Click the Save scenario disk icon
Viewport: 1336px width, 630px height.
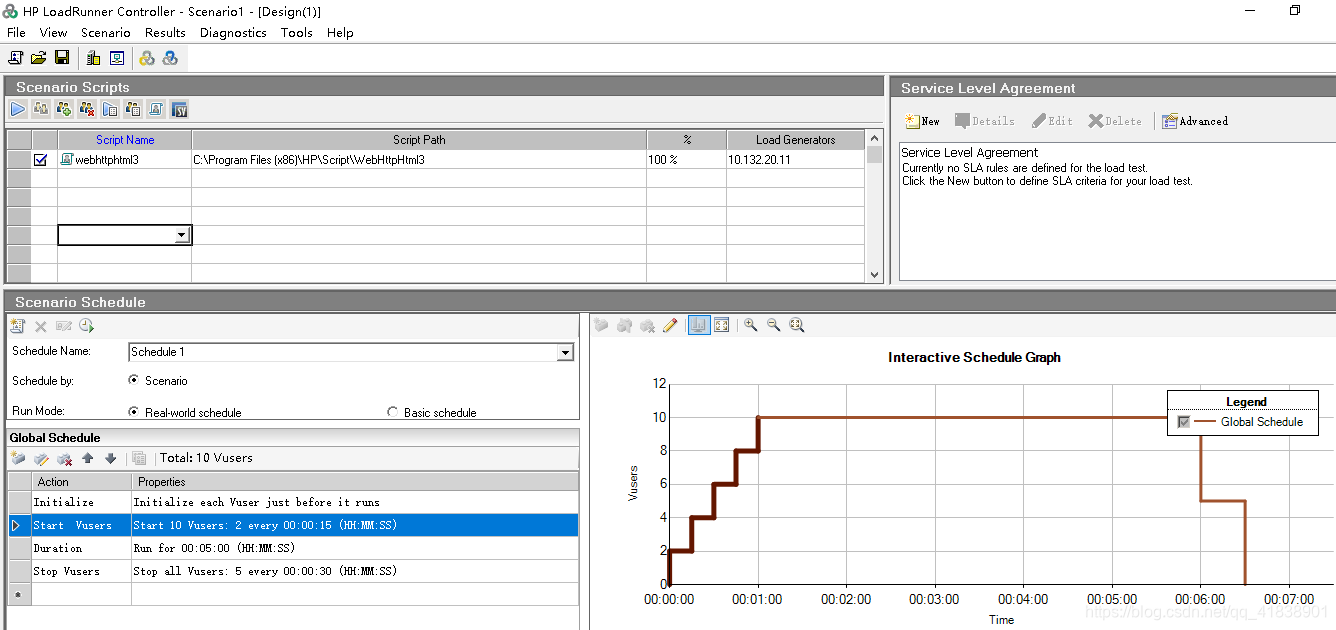point(61,58)
